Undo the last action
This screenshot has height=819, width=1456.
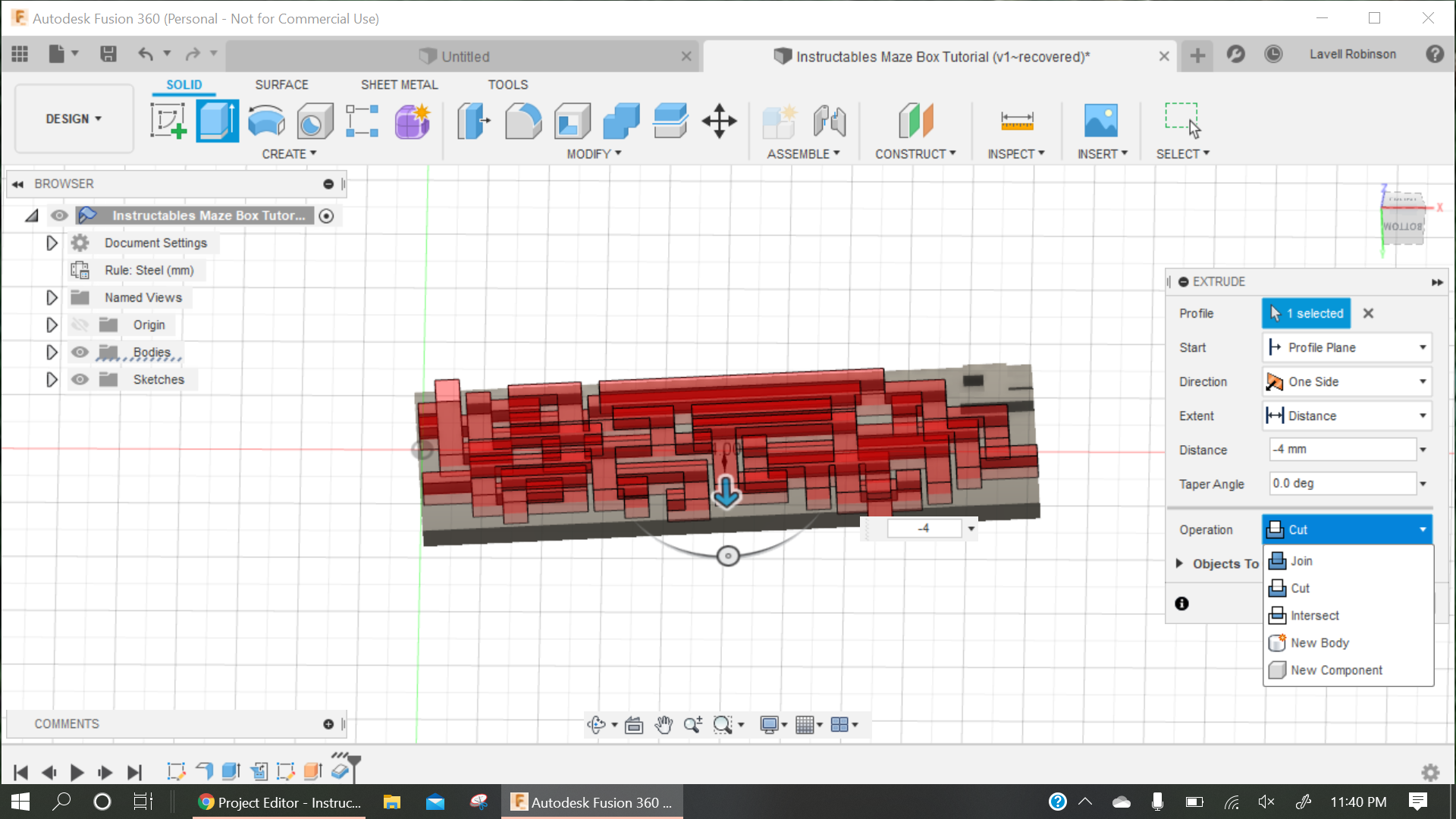tap(146, 54)
